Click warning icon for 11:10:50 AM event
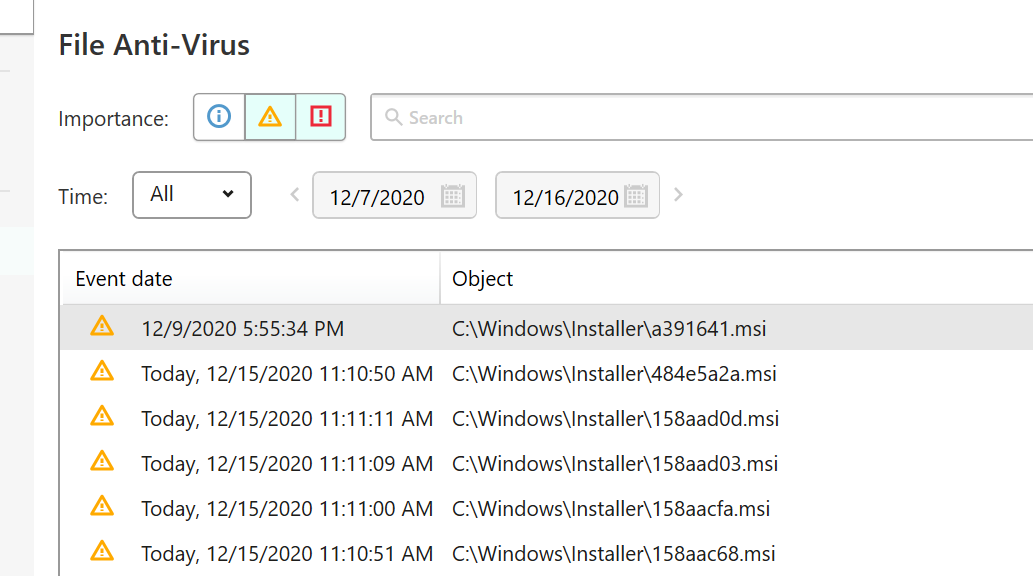Viewport: 1033px width, 576px height. click(102, 371)
